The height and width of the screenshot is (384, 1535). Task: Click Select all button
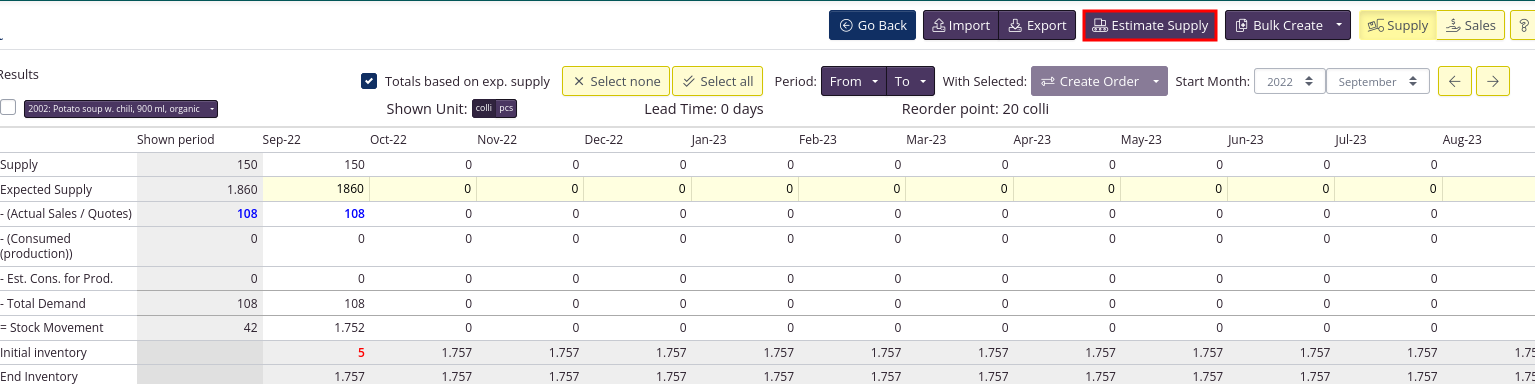tap(717, 81)
